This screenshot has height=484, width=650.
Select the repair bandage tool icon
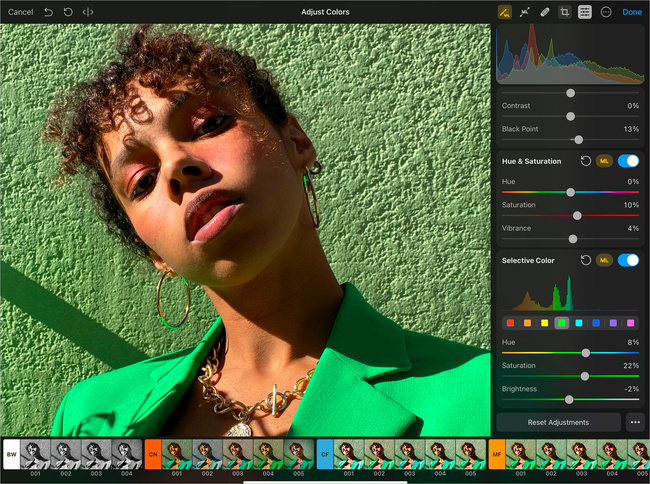click(545, 12)
